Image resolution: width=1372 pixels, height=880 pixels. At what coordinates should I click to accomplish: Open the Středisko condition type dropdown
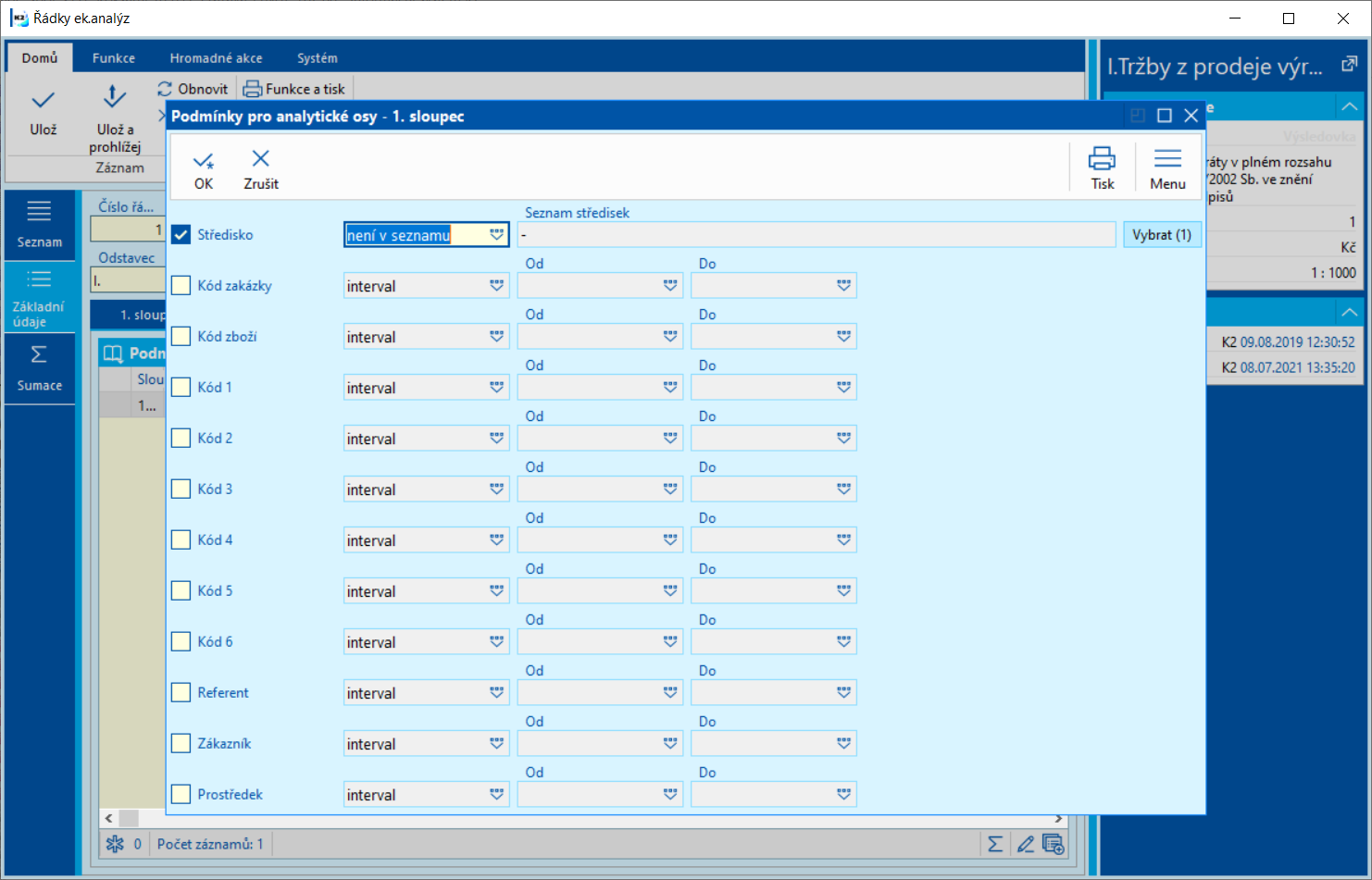[x=497, y=235]
